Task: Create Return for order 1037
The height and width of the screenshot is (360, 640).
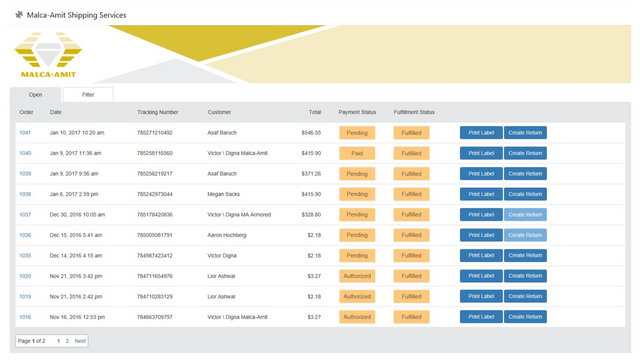Action: (525, 214)
